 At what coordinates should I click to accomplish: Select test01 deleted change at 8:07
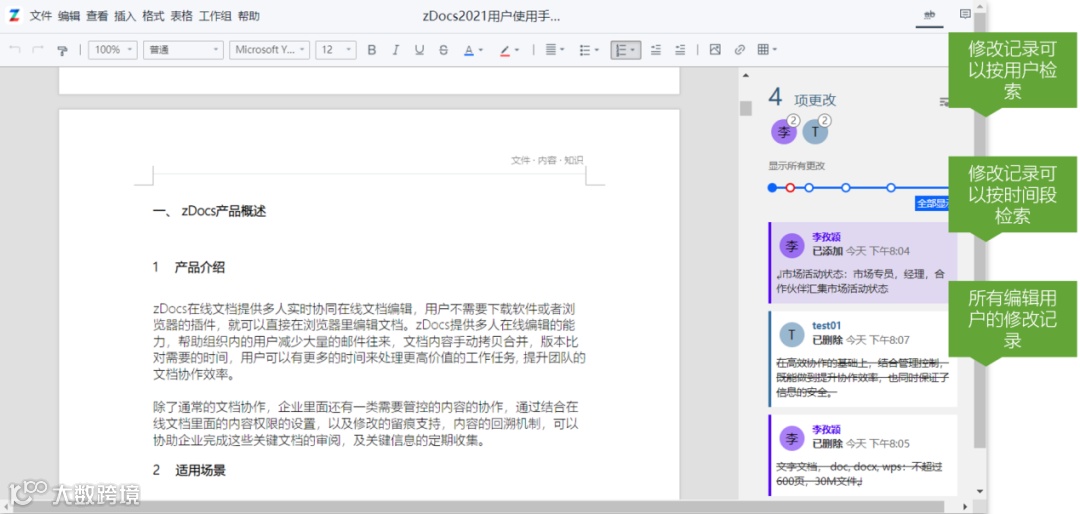[x=862, y=359]
